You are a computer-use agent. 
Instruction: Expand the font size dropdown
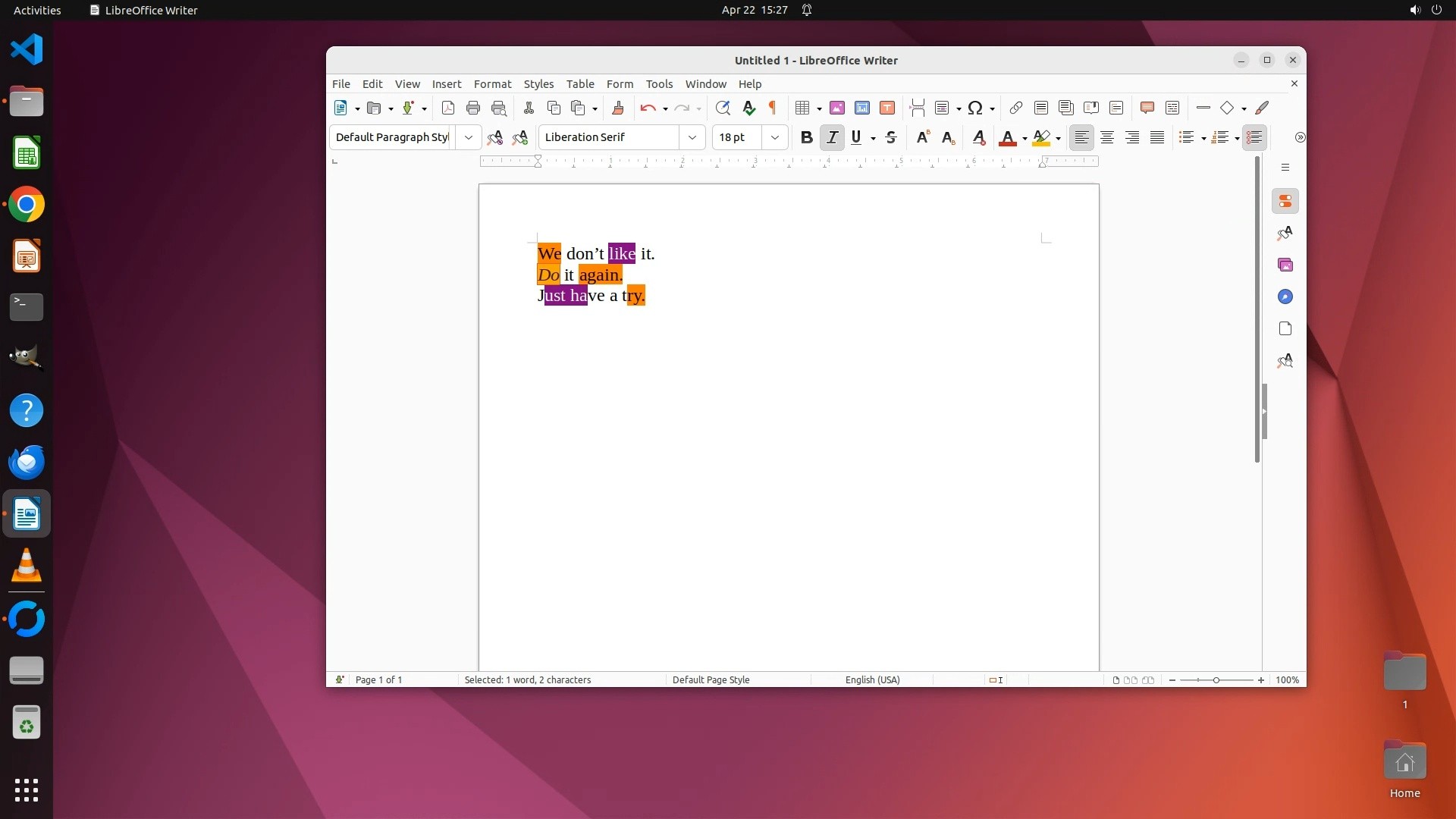774,137
